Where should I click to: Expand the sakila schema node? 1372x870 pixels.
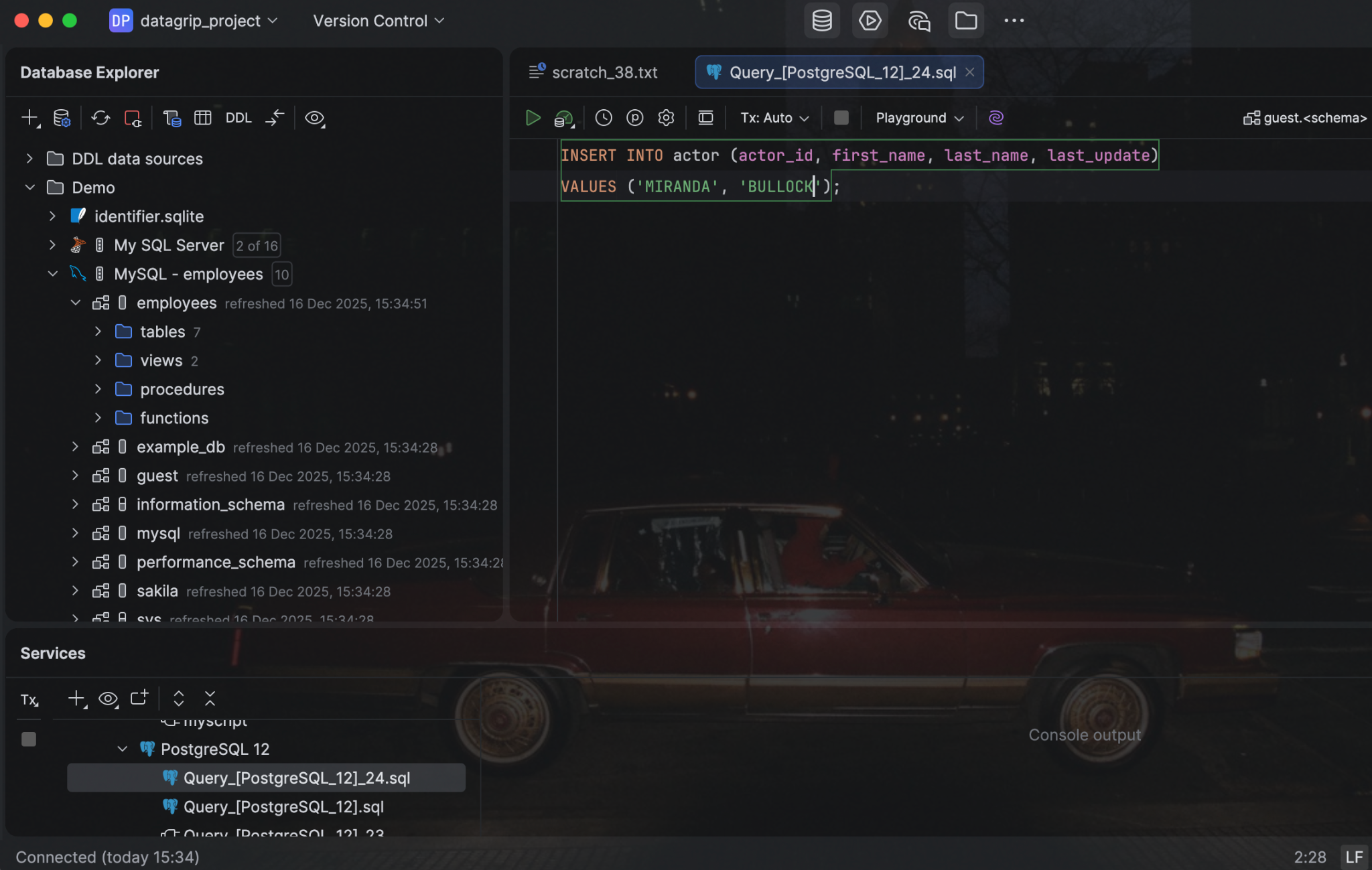75,591
